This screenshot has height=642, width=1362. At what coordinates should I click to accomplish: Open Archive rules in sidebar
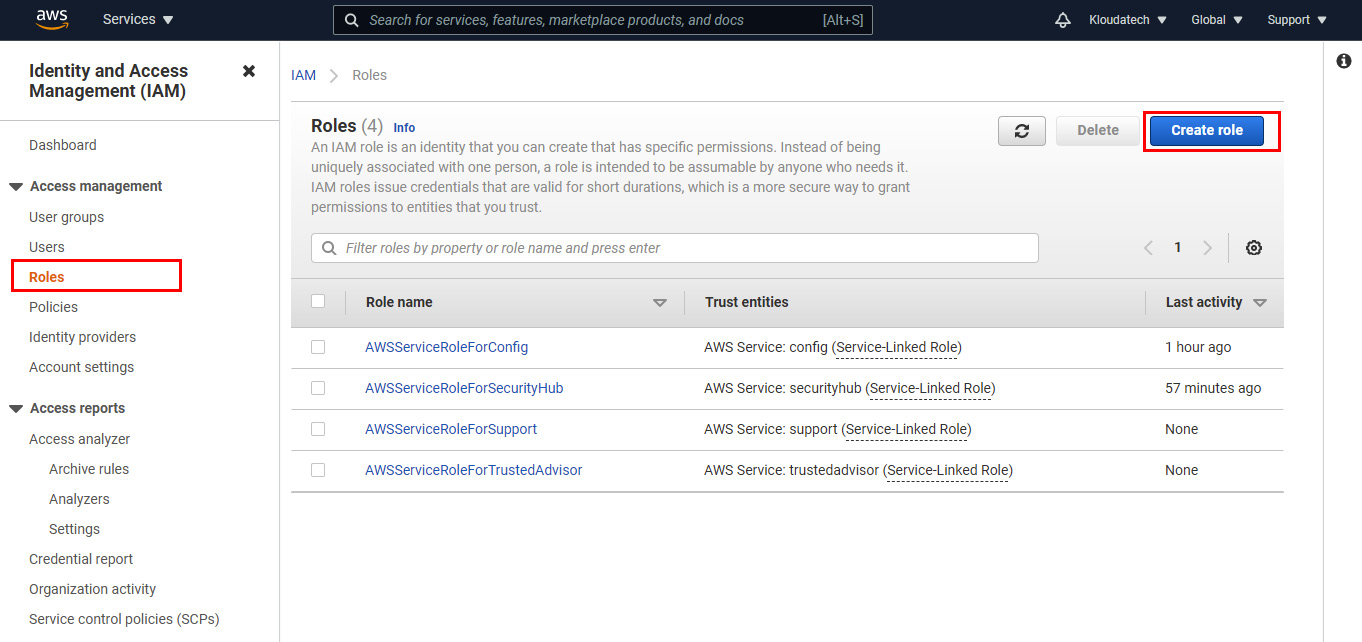[x=89, y=469]
